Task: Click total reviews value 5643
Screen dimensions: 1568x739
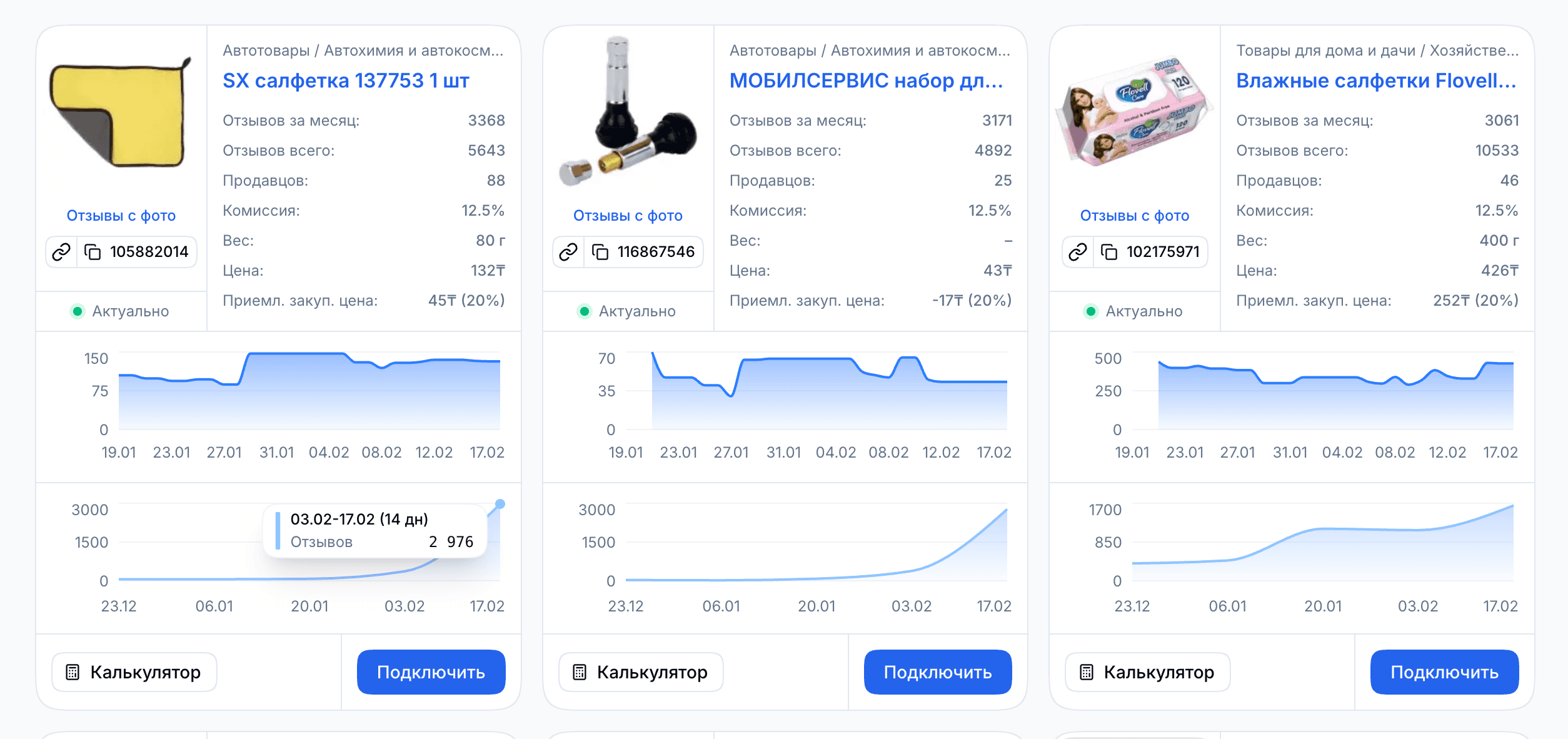Action: [486, 151]
